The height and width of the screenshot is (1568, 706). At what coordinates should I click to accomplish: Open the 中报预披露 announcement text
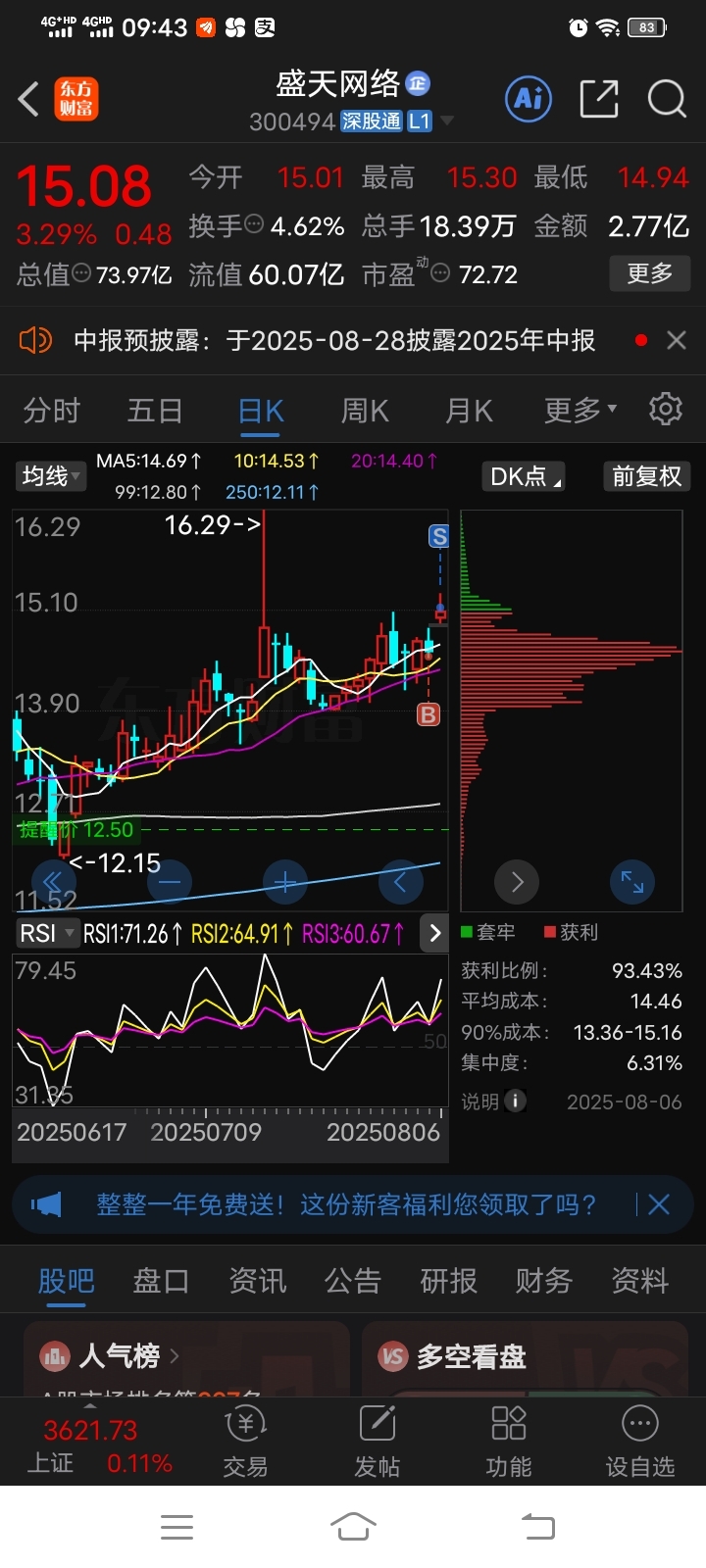[x=334, y=340]
